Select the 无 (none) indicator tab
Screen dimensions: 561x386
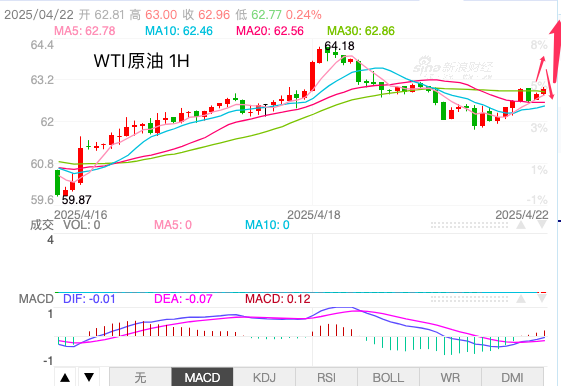(x=140, y=377)
